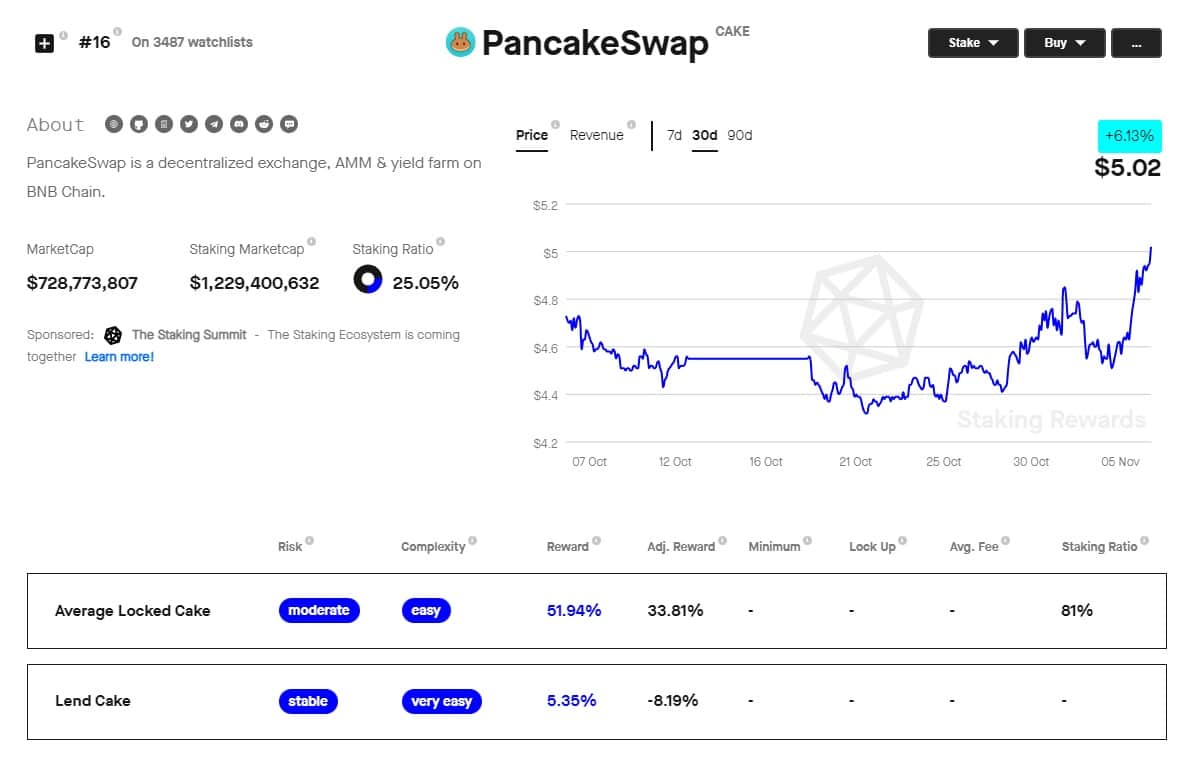Show info icon beside Revenue tab

tap(631, 125)
